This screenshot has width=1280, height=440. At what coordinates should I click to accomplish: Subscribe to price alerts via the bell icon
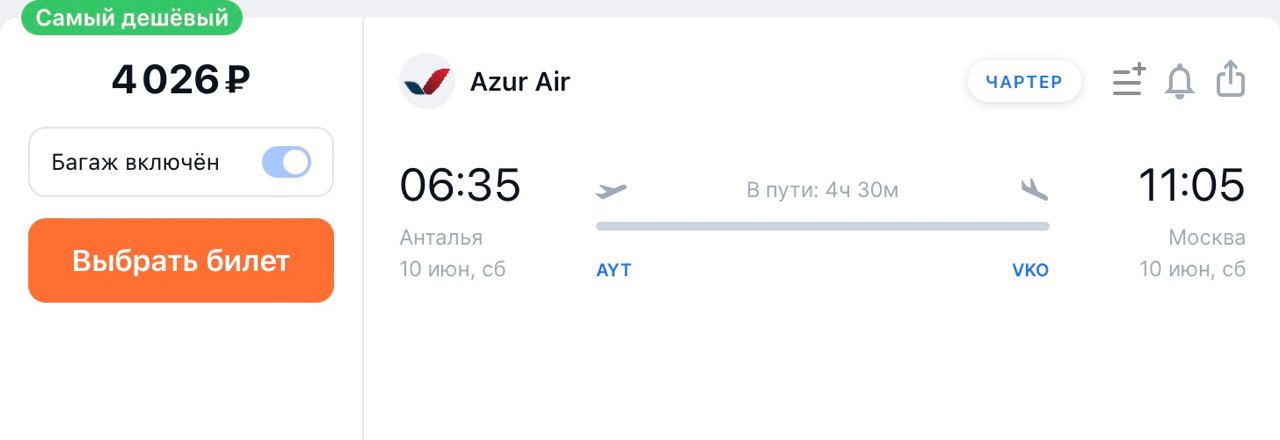tap(1180, 81)
